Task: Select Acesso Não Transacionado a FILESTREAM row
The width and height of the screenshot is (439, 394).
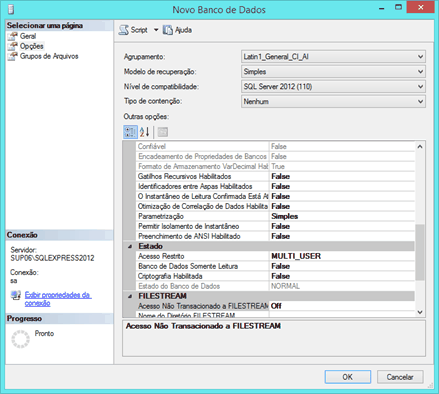Action: [x=275, y=306]
